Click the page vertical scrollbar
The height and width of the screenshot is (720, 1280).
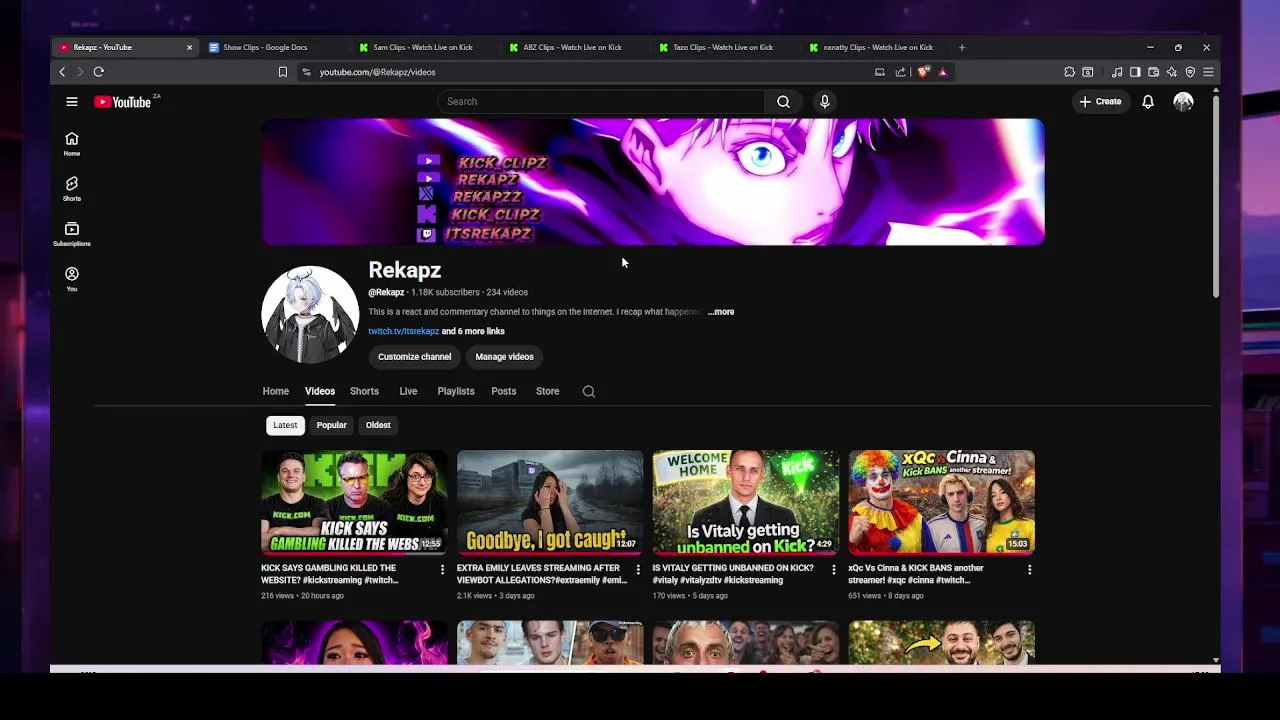(1216, 195)
